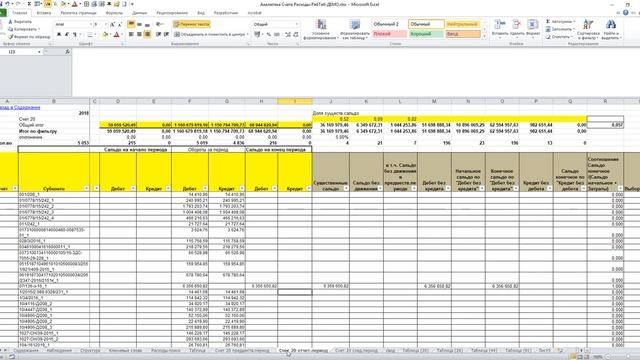Switch to the Содержание sheet tab
The width and height of the screenshot is (640, 360).
click(x=26, y=351)
